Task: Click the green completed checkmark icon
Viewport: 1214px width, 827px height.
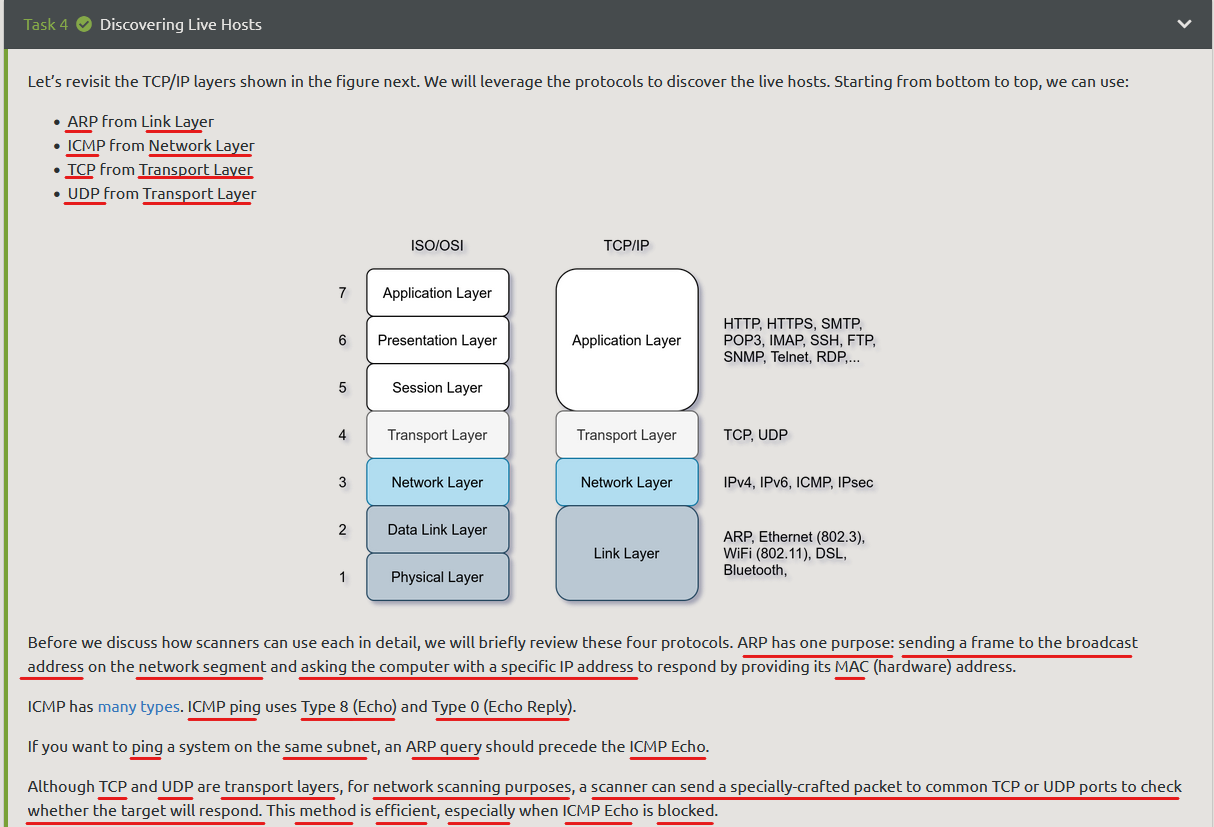Action: pos(84,24)
